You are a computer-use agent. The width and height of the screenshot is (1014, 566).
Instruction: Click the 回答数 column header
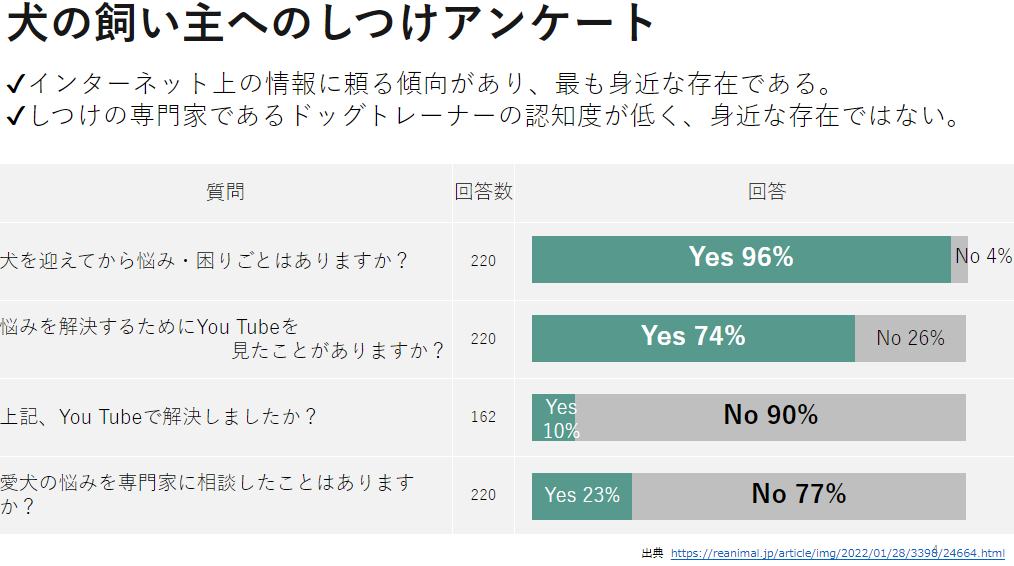tap(483, 192)
